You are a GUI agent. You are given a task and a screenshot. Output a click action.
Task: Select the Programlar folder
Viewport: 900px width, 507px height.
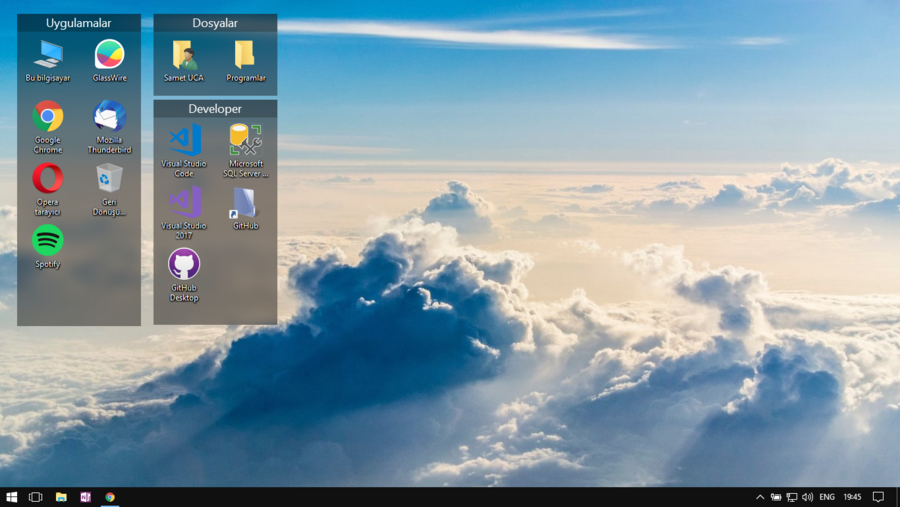(245, 55)
